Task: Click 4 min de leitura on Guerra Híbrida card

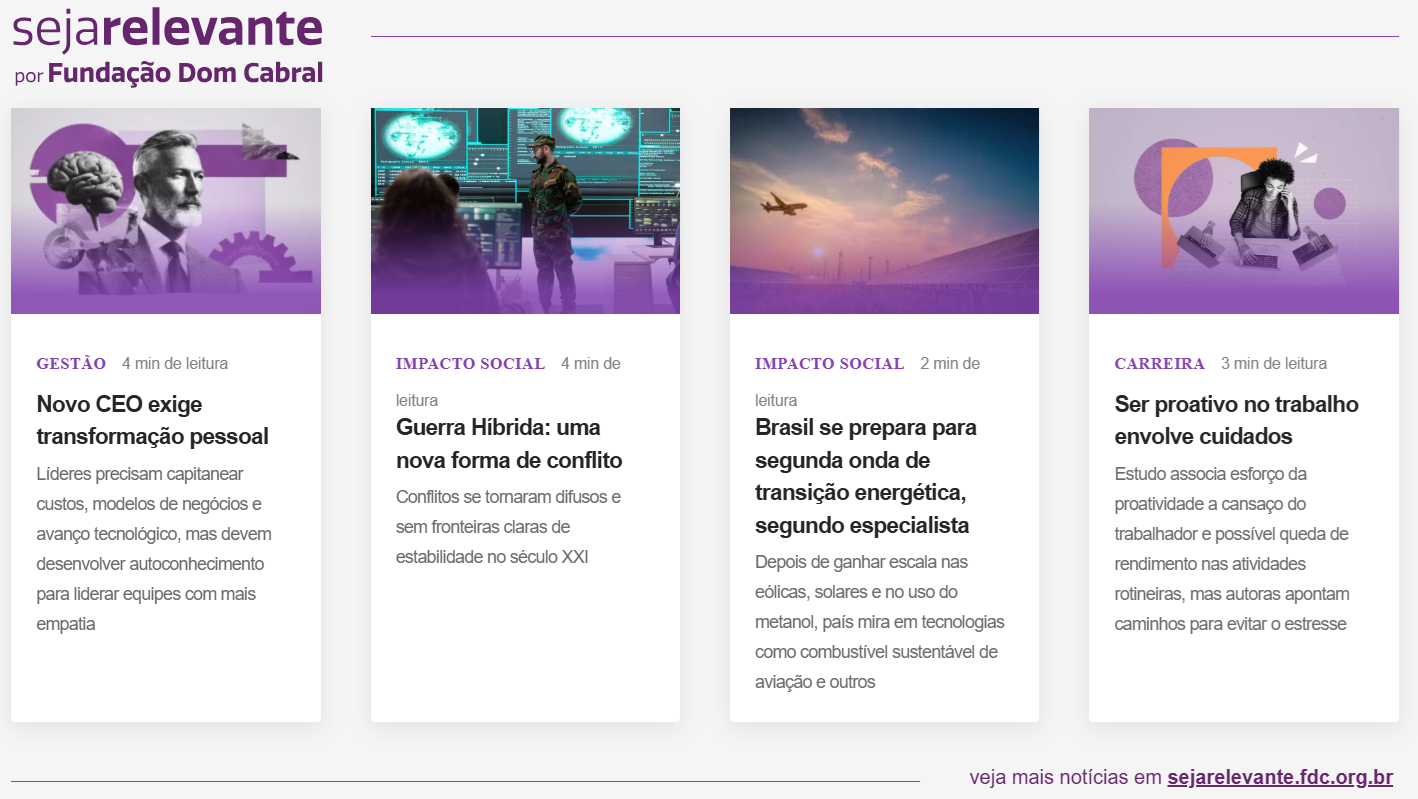Action: pyautogui.click(x=508, y=382)
